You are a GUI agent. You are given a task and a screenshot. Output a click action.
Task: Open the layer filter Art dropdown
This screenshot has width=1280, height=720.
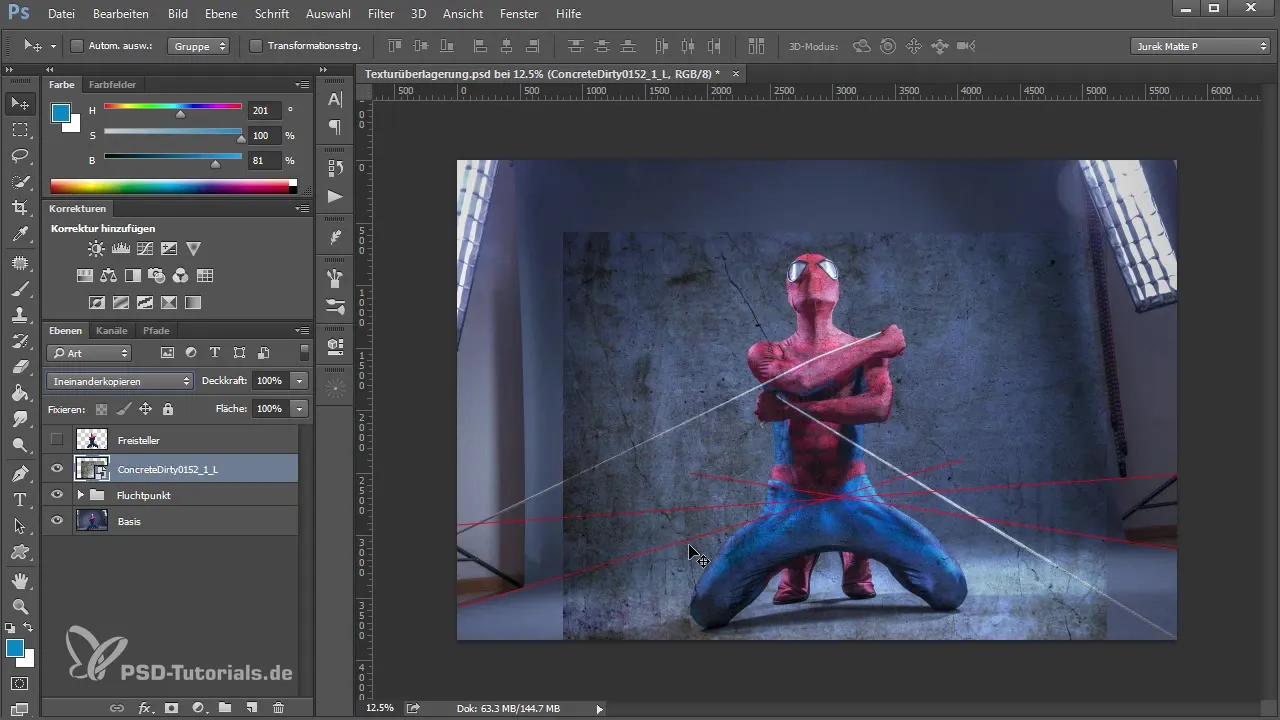(x=89, y=353)
